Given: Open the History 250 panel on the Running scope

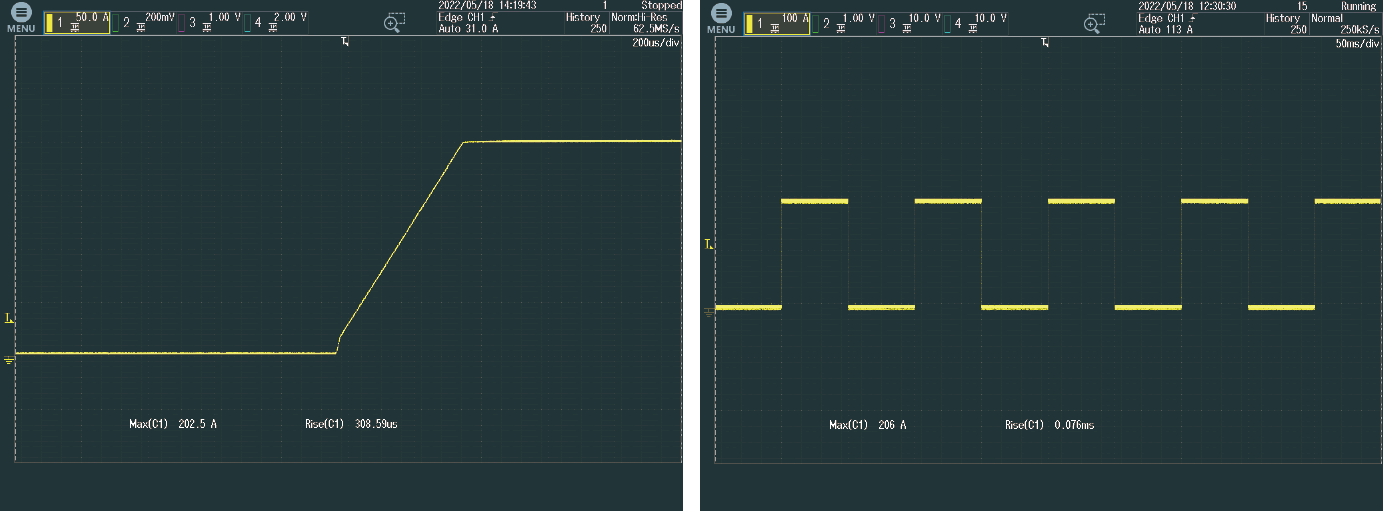Looking at the screenshot, I should coord(1283,23).
